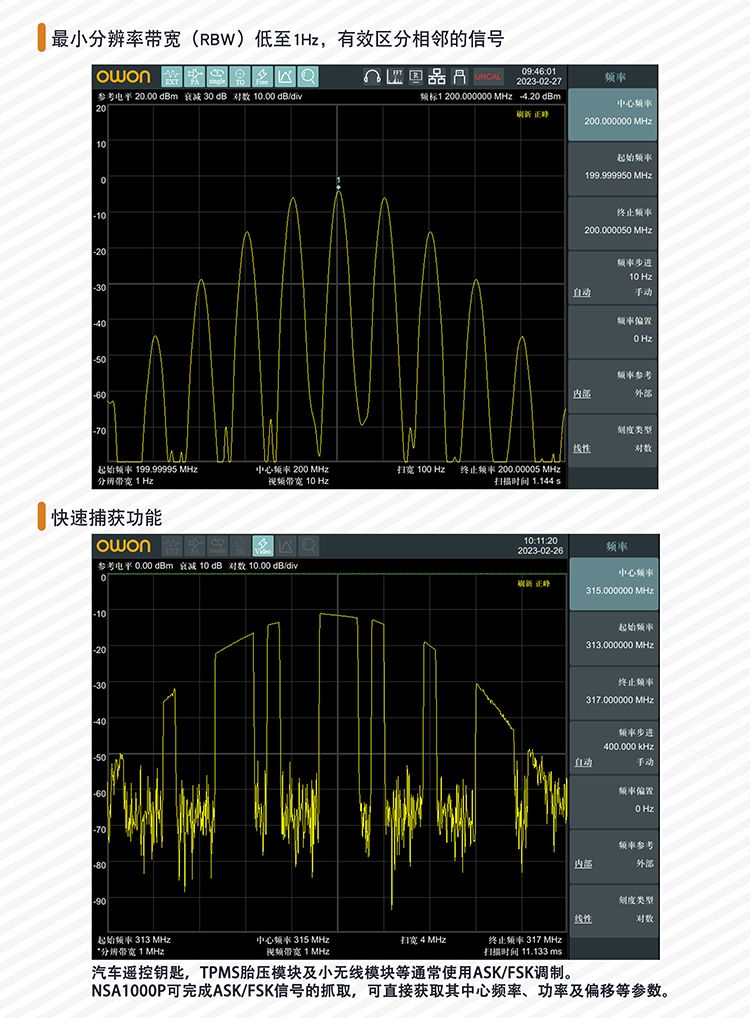Open the 频率 menu header on top screen
The image size is (750, 1018).
click(615, 77)
